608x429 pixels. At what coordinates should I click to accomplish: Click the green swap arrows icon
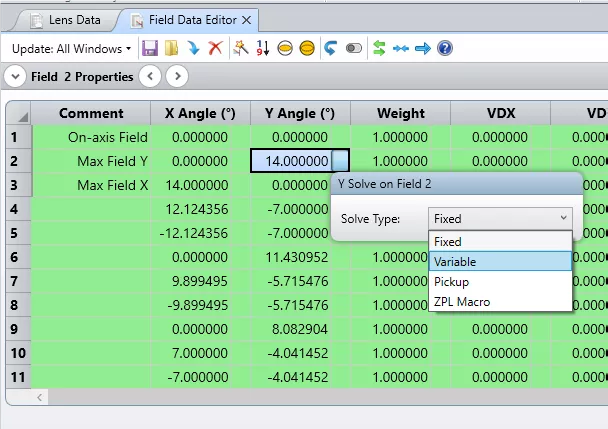tap(379, 48)
